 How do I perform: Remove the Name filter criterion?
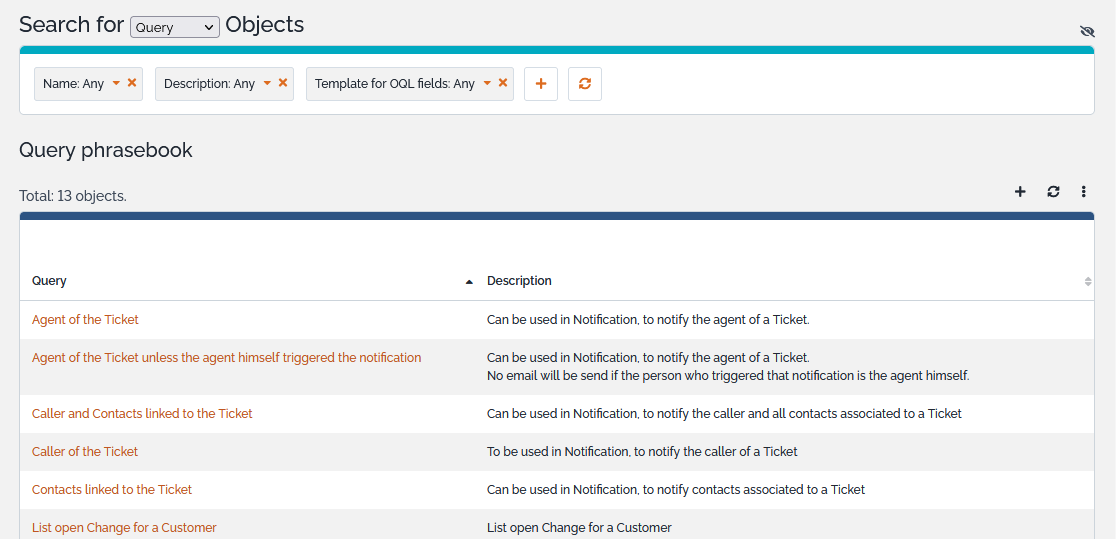click(x=132, y=83)
